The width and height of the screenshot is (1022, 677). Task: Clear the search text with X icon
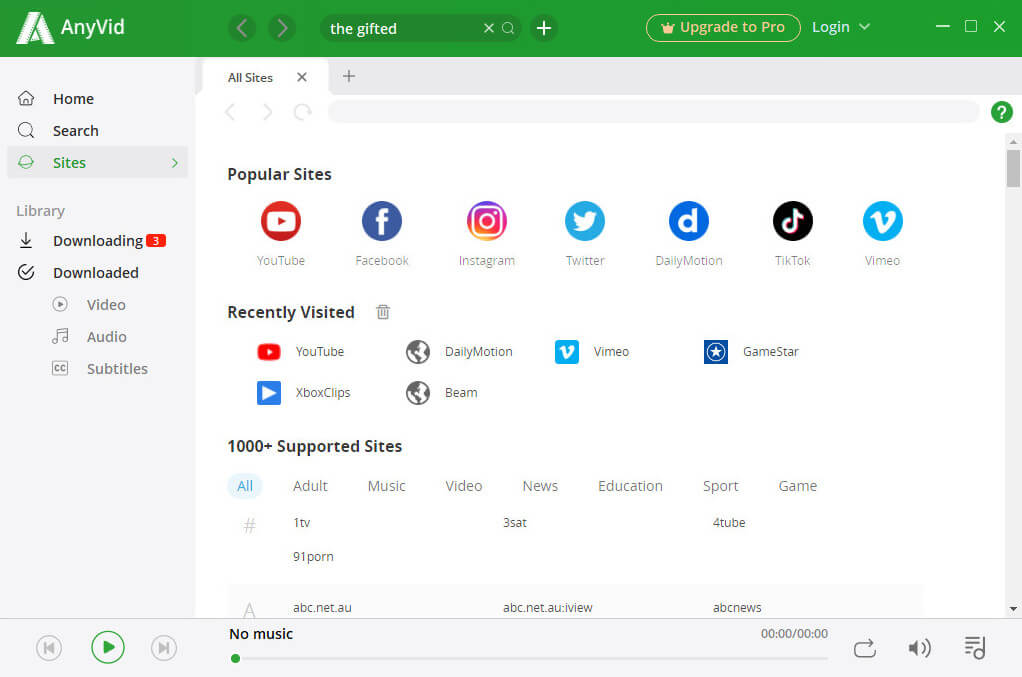click(488, 28)
